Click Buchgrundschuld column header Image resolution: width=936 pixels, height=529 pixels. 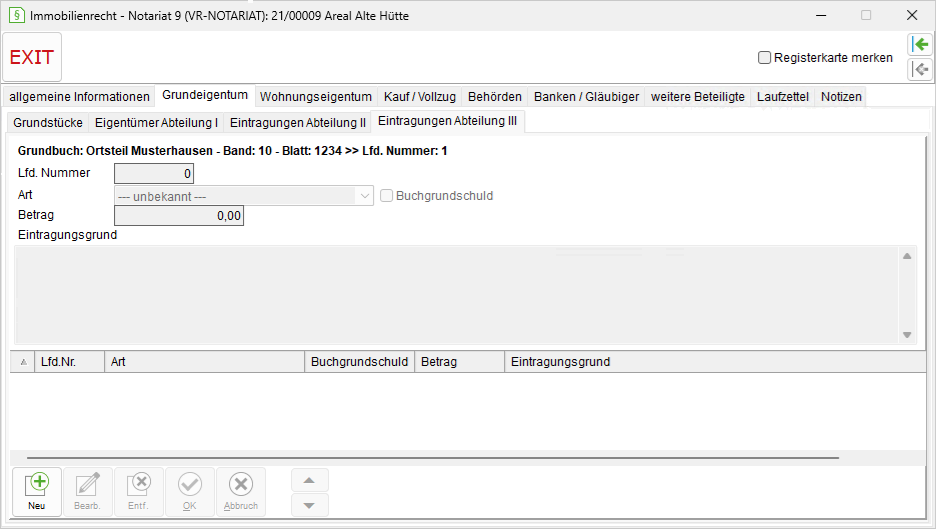(359, 362)
